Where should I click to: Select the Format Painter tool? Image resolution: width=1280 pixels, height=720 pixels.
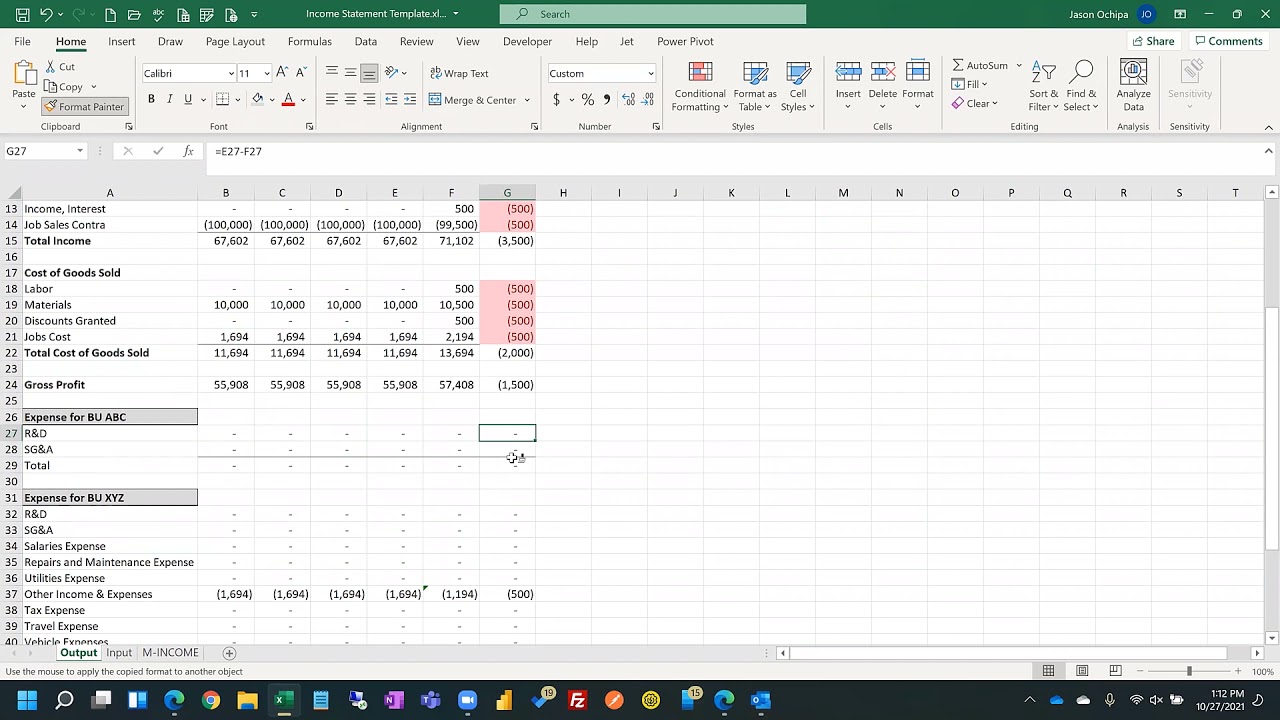coord(84,106)
